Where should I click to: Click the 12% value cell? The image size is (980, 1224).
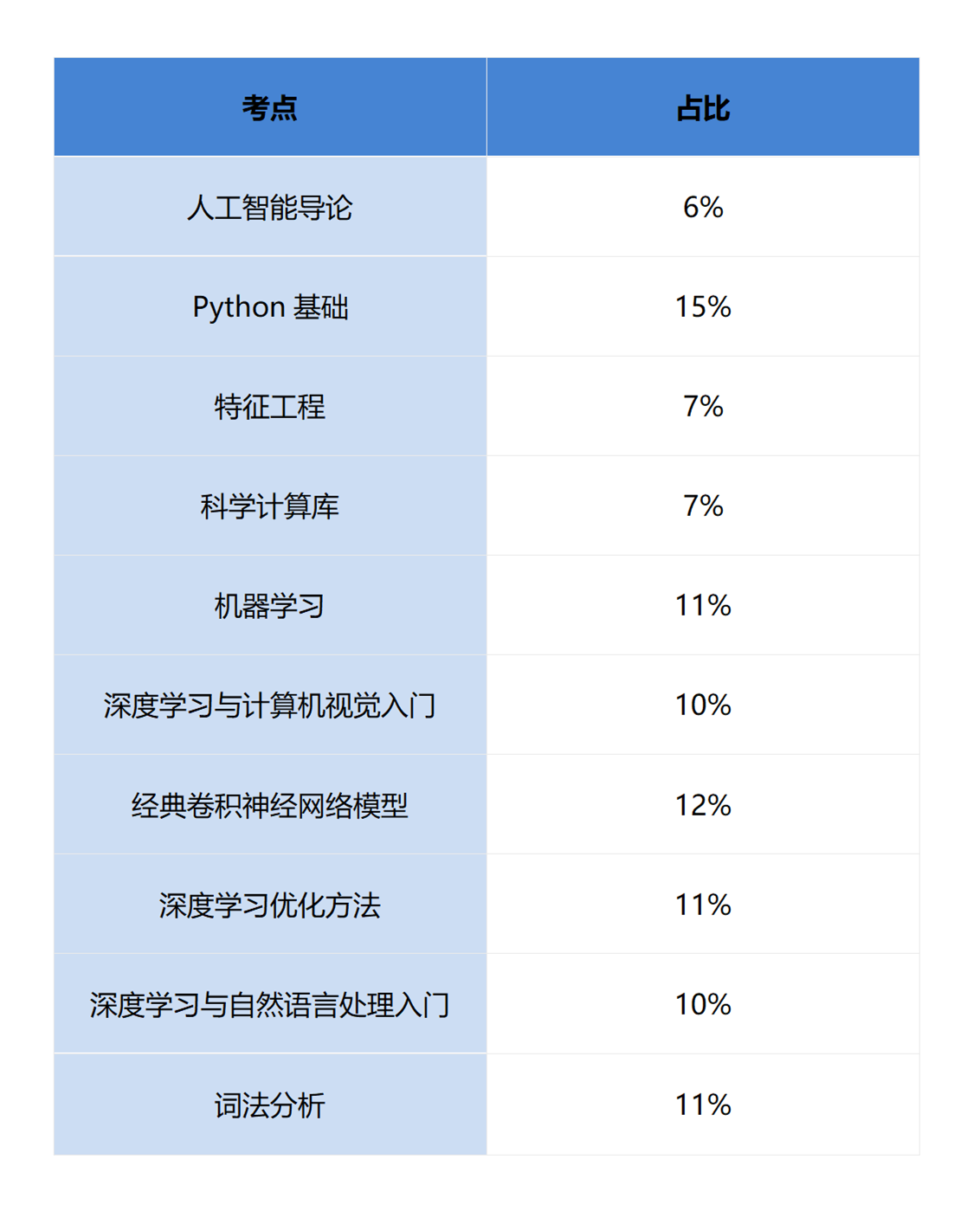coord(703,805)
